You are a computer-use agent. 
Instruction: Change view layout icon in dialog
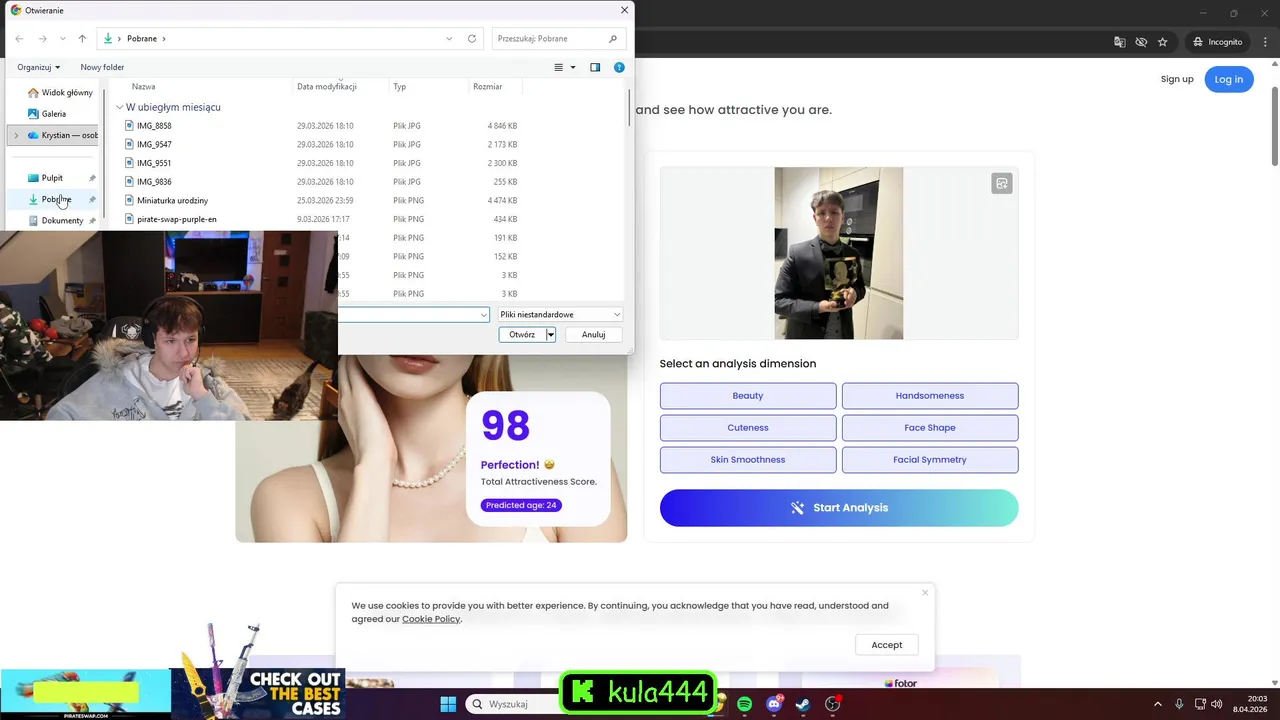click(559, 67)
